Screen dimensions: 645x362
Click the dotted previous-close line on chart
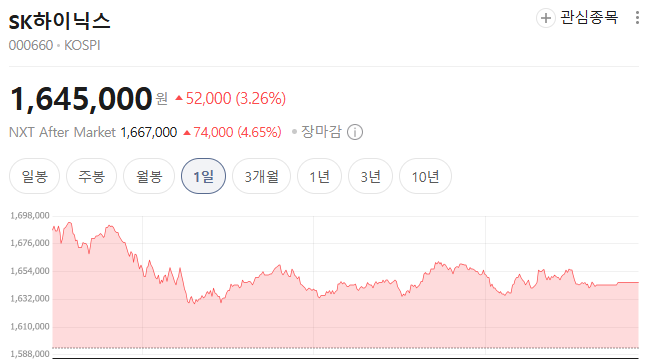pos(345,348)
